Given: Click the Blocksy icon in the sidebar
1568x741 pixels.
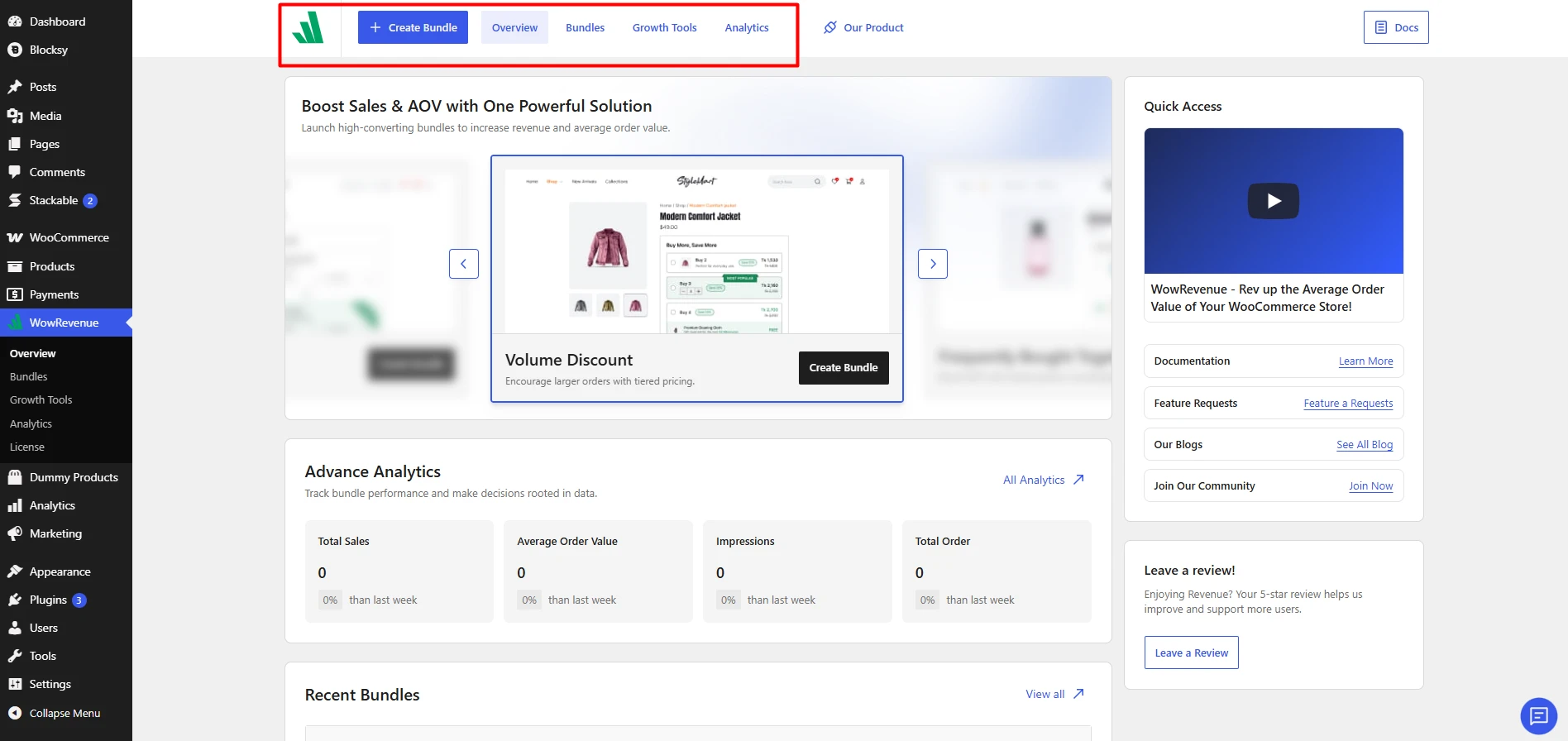Looking at the screenshot, I should (x=15, y=50).
